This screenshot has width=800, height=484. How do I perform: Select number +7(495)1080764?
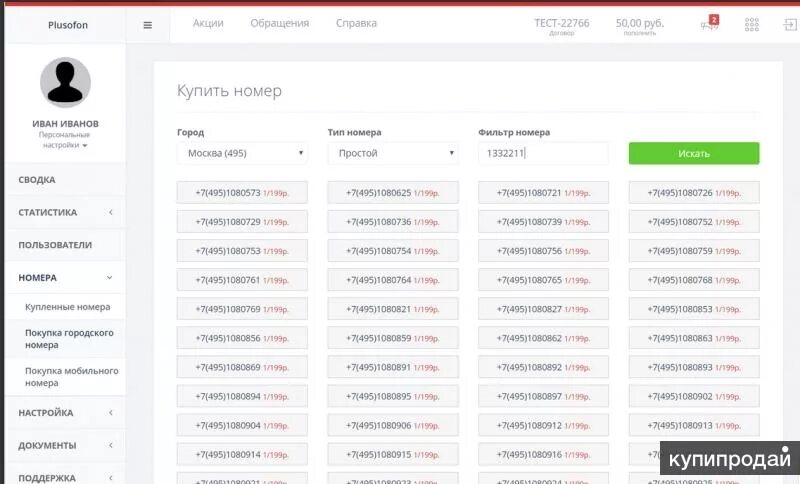tap(393, 280)
